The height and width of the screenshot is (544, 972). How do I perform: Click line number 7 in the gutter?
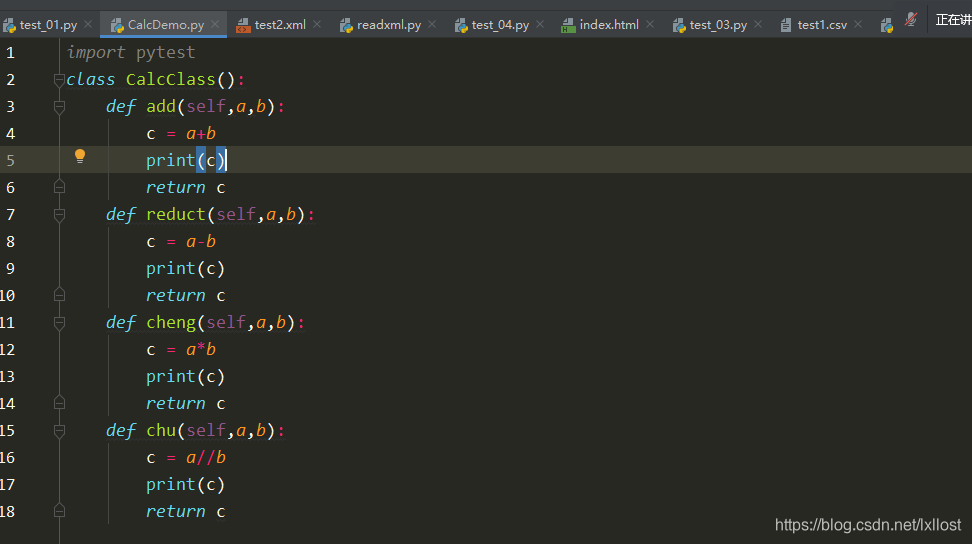coord(10,215)
